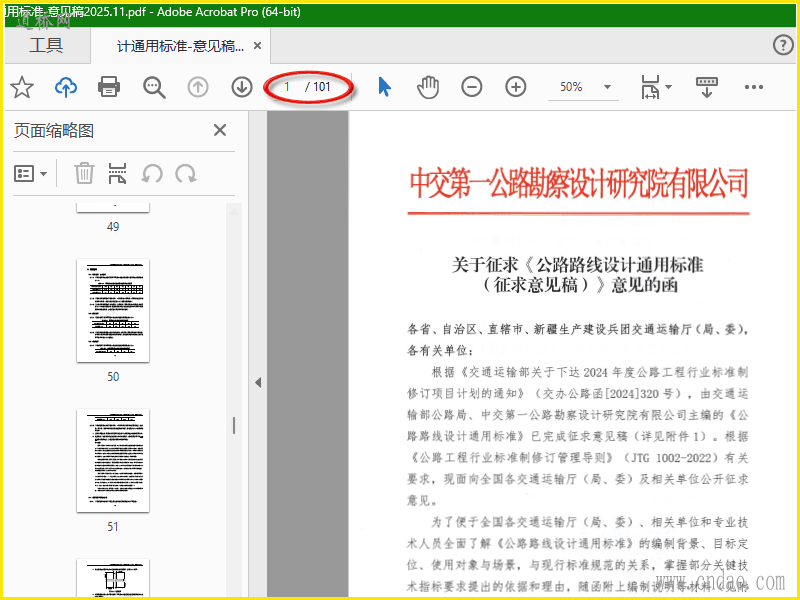Add document to favorites with star icon
Screen dimensions: 800x600
click(x=22, y=87)
